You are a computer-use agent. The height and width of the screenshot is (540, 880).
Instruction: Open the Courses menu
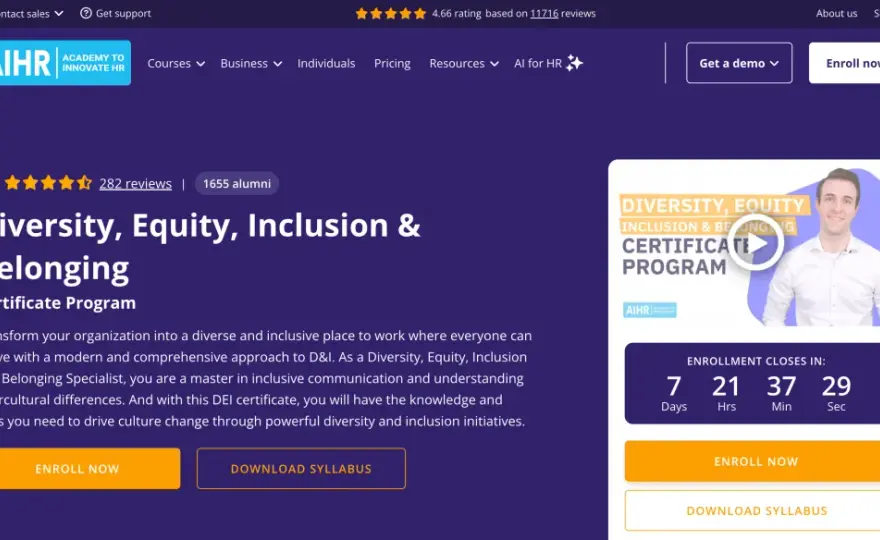(176, 63)
